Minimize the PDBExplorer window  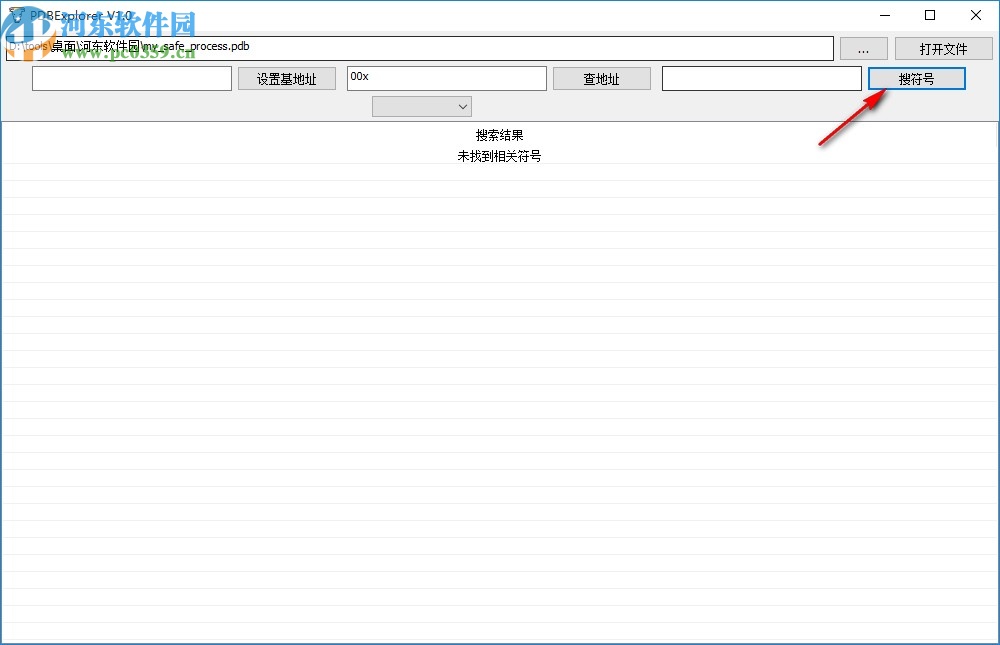click(x=884, y=15)
